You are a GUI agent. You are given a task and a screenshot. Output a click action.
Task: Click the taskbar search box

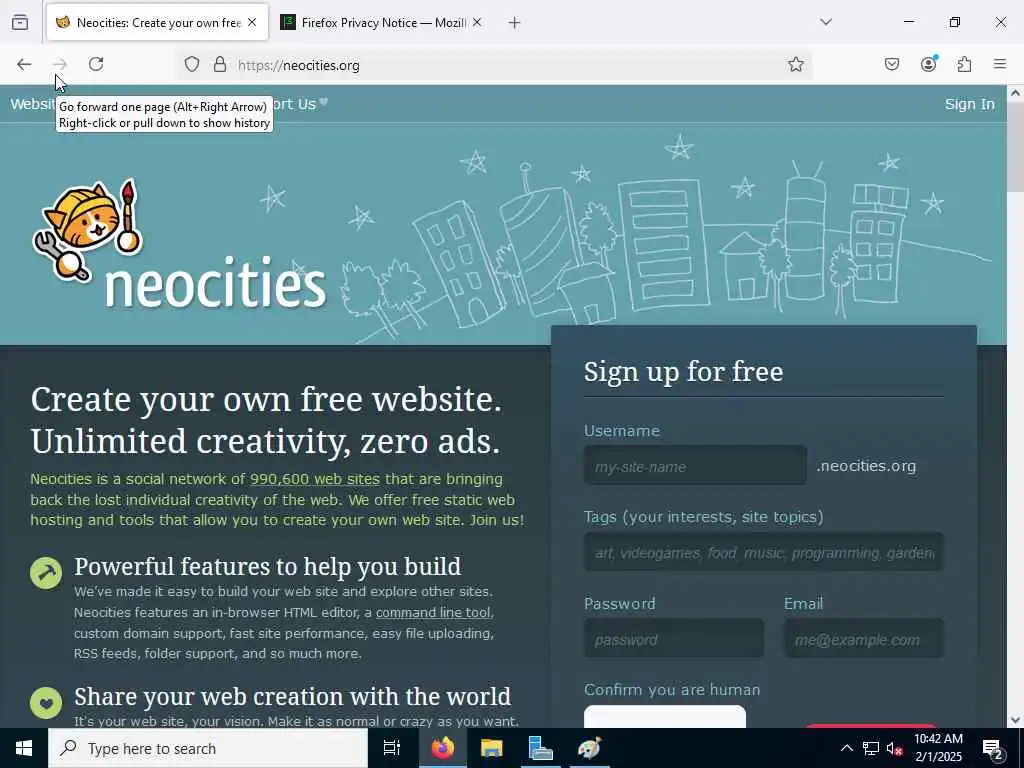point(208,748)
